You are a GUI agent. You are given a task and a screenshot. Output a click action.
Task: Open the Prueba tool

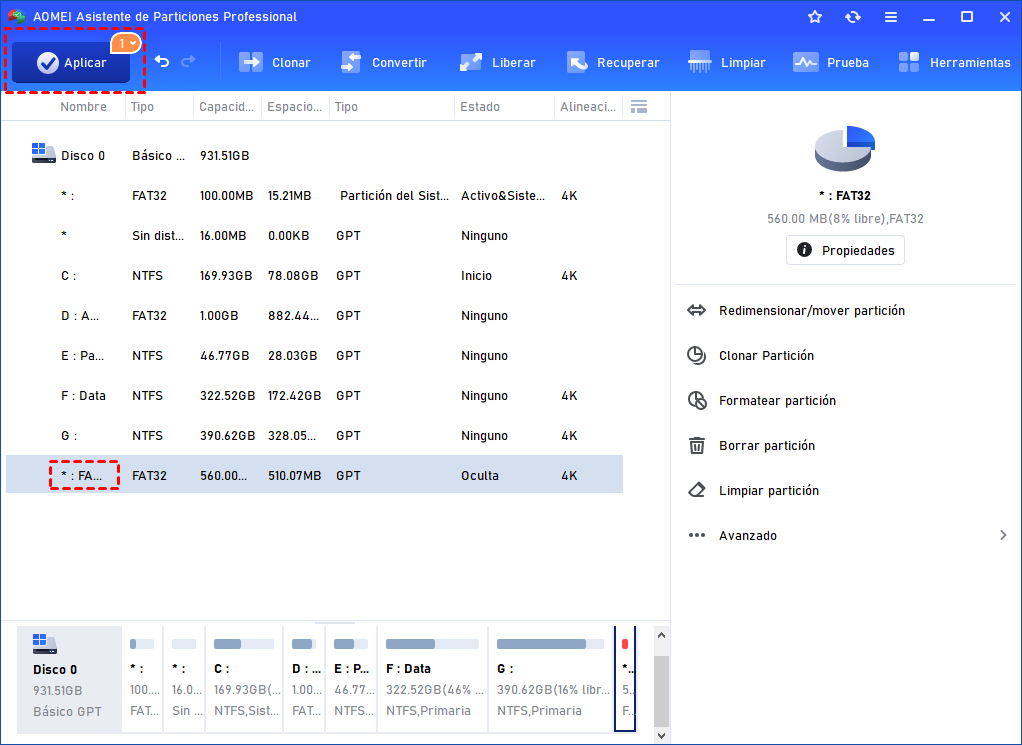[831, 63]
